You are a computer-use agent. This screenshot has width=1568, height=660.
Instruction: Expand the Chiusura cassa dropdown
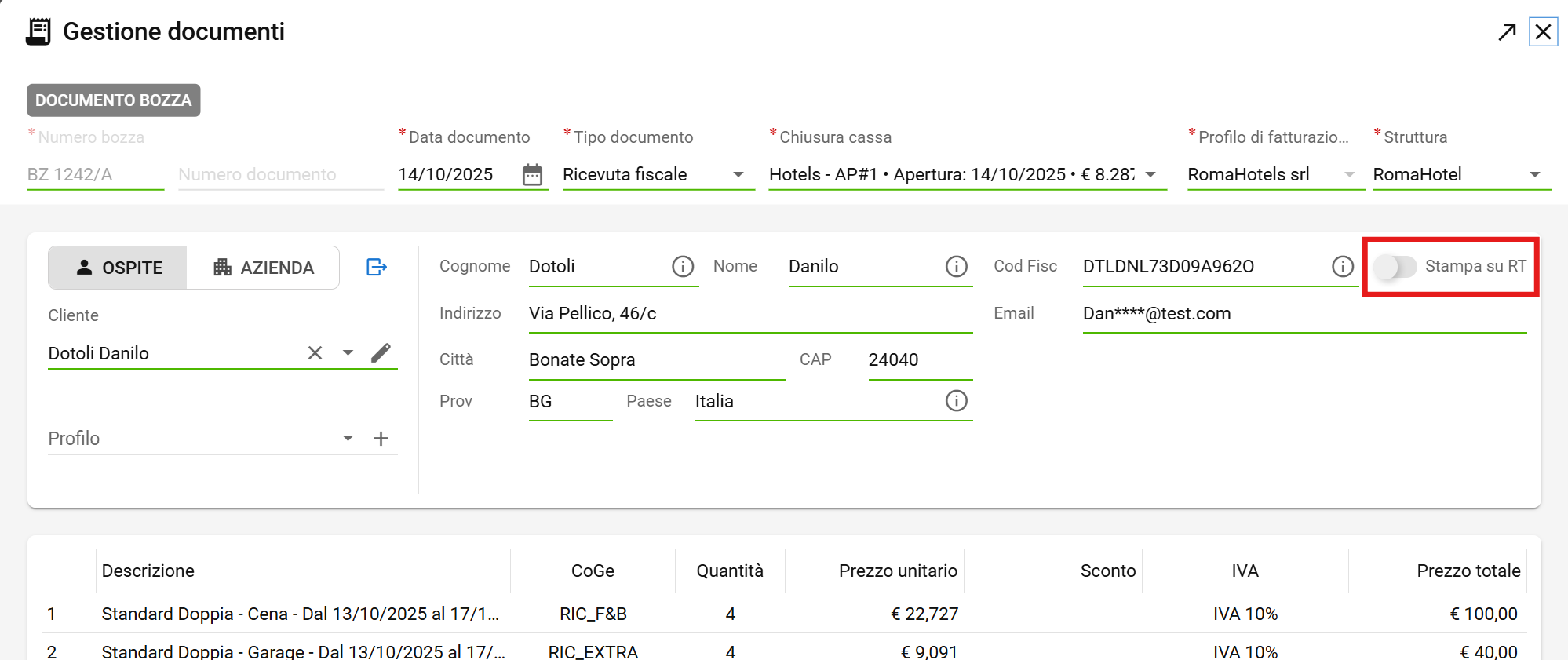click(x=1150, y=174)
